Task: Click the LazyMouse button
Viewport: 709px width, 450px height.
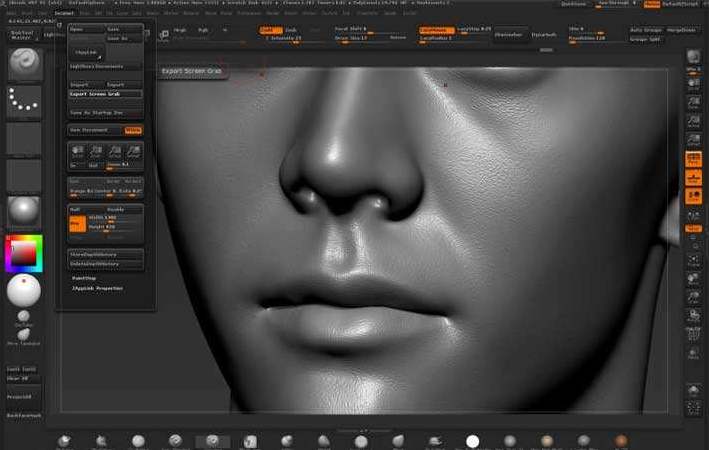Action: 434,30
